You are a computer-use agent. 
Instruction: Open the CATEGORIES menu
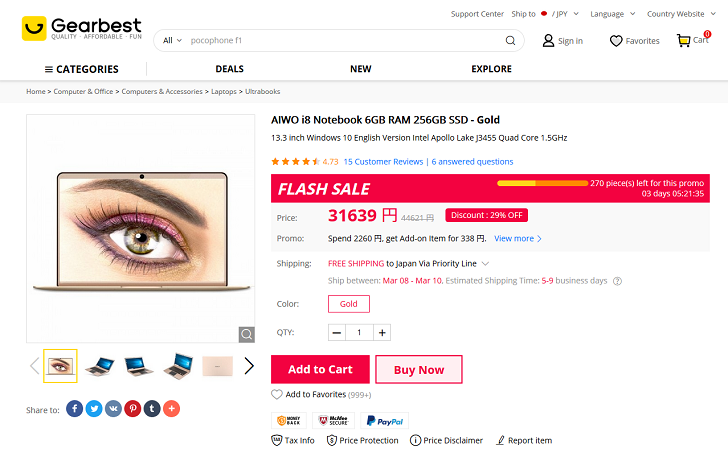(x=81, y=69)
